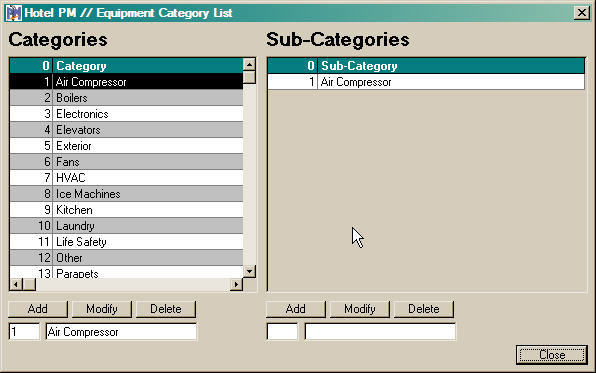Click the Close button

coord(552,355)
